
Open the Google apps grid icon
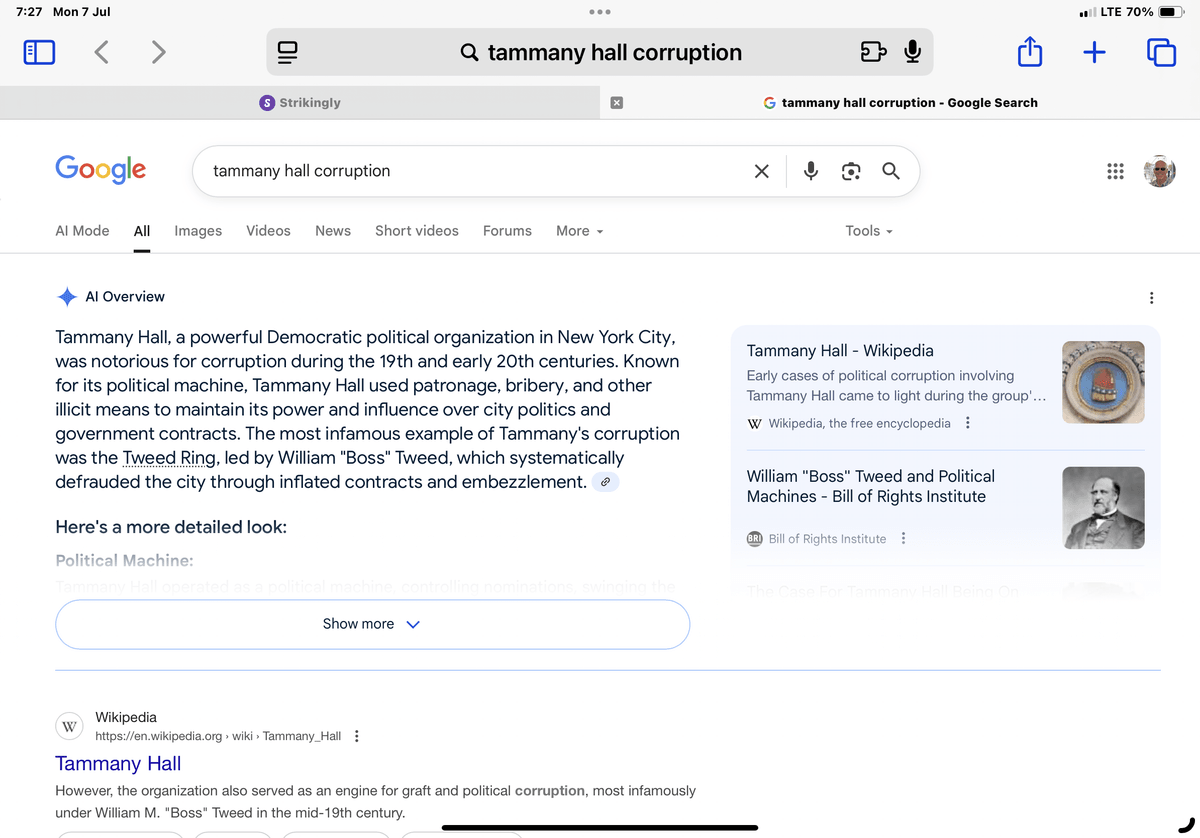[x=1115, y=171]
